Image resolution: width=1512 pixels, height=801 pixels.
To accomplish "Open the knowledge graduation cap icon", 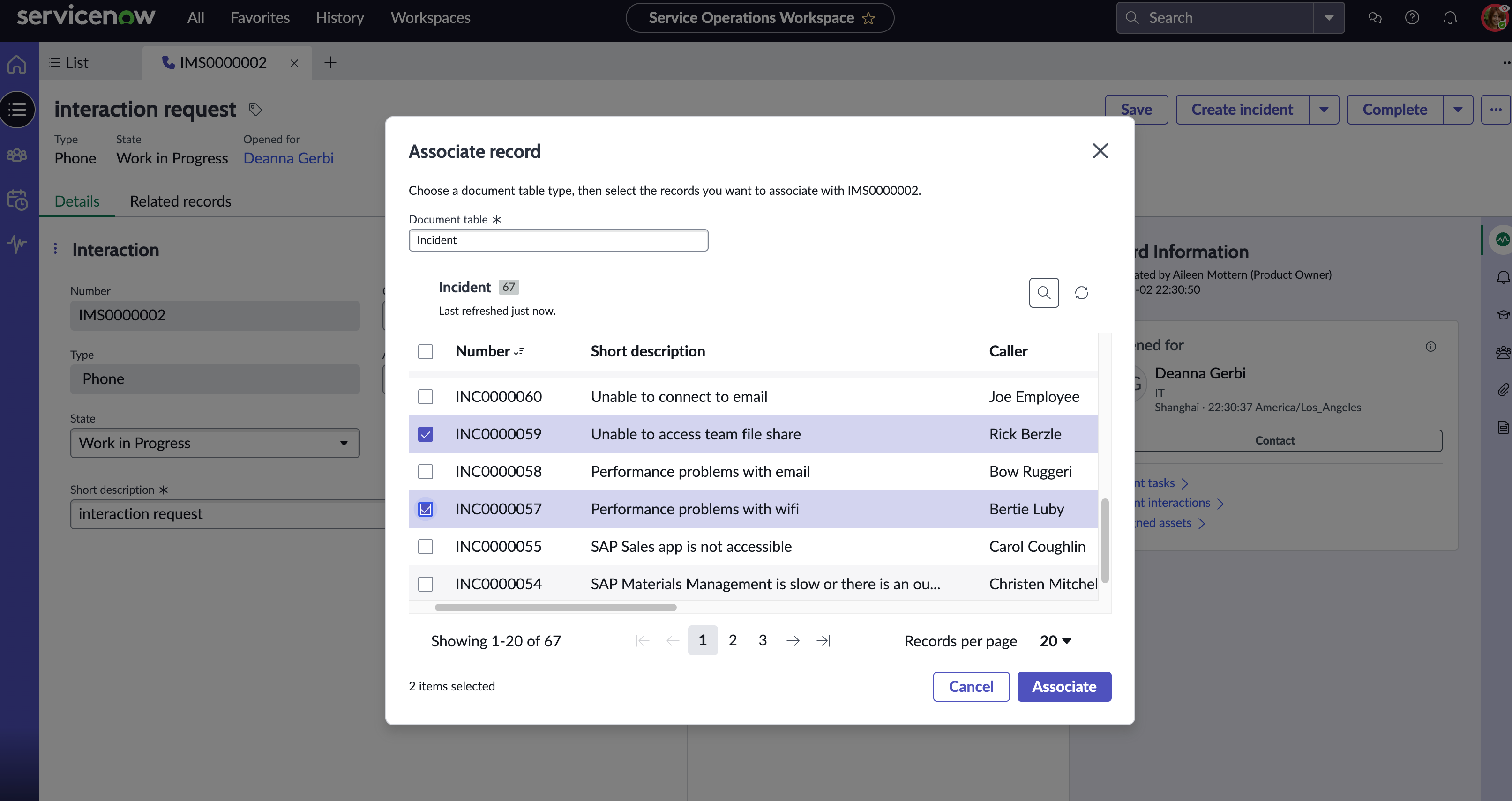I will click(1503, 315).
